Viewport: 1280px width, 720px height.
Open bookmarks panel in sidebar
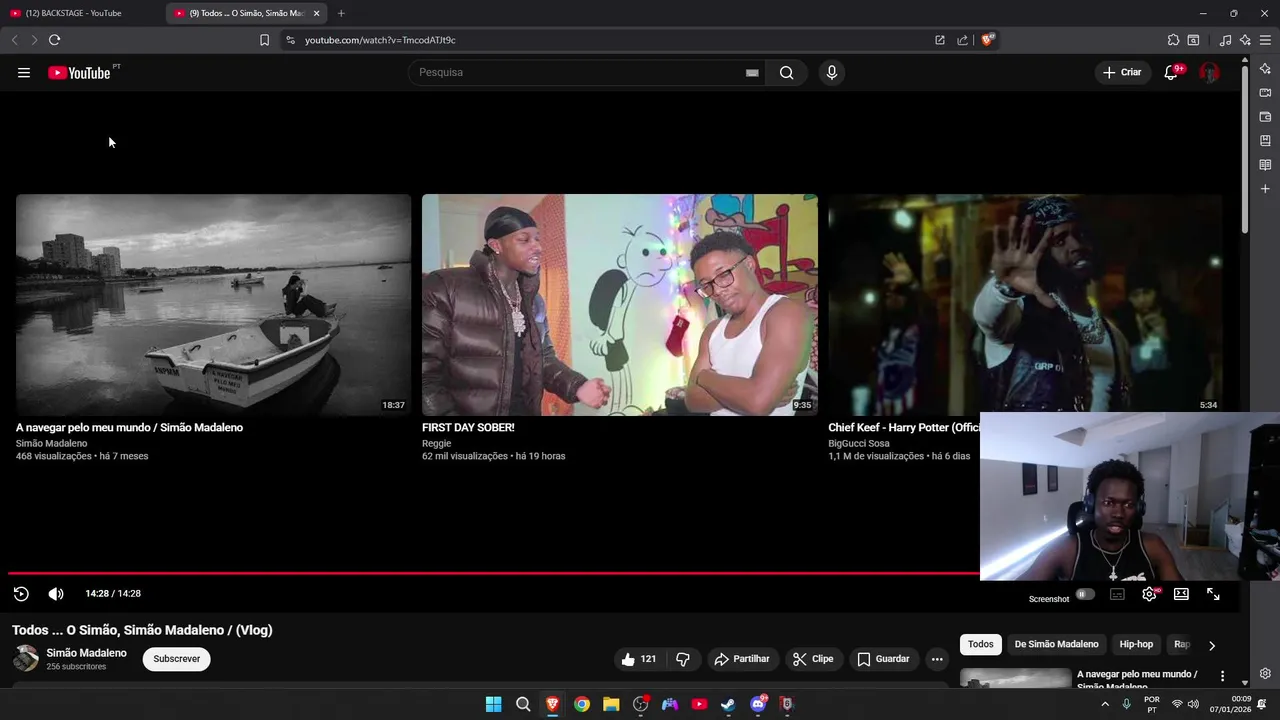1265,141
